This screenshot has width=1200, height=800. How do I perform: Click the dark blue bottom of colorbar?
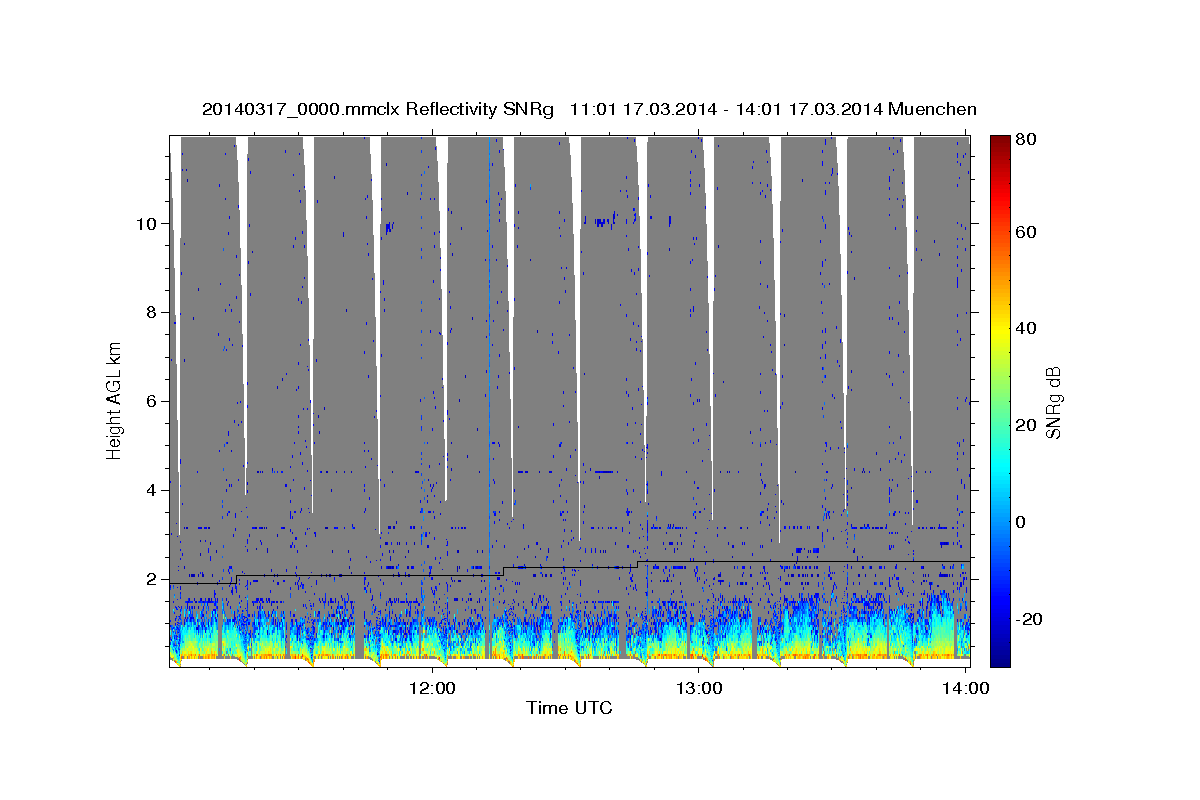(1000, 658)
